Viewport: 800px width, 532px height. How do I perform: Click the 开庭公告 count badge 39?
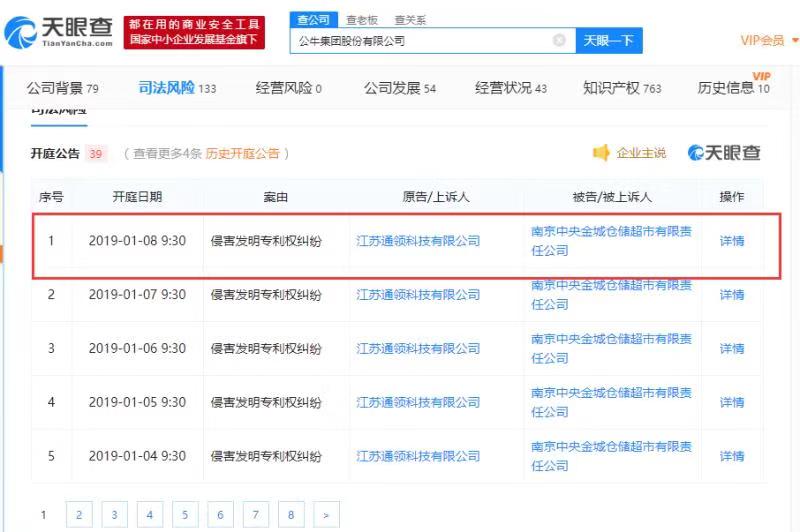click(x=95, y=154)
